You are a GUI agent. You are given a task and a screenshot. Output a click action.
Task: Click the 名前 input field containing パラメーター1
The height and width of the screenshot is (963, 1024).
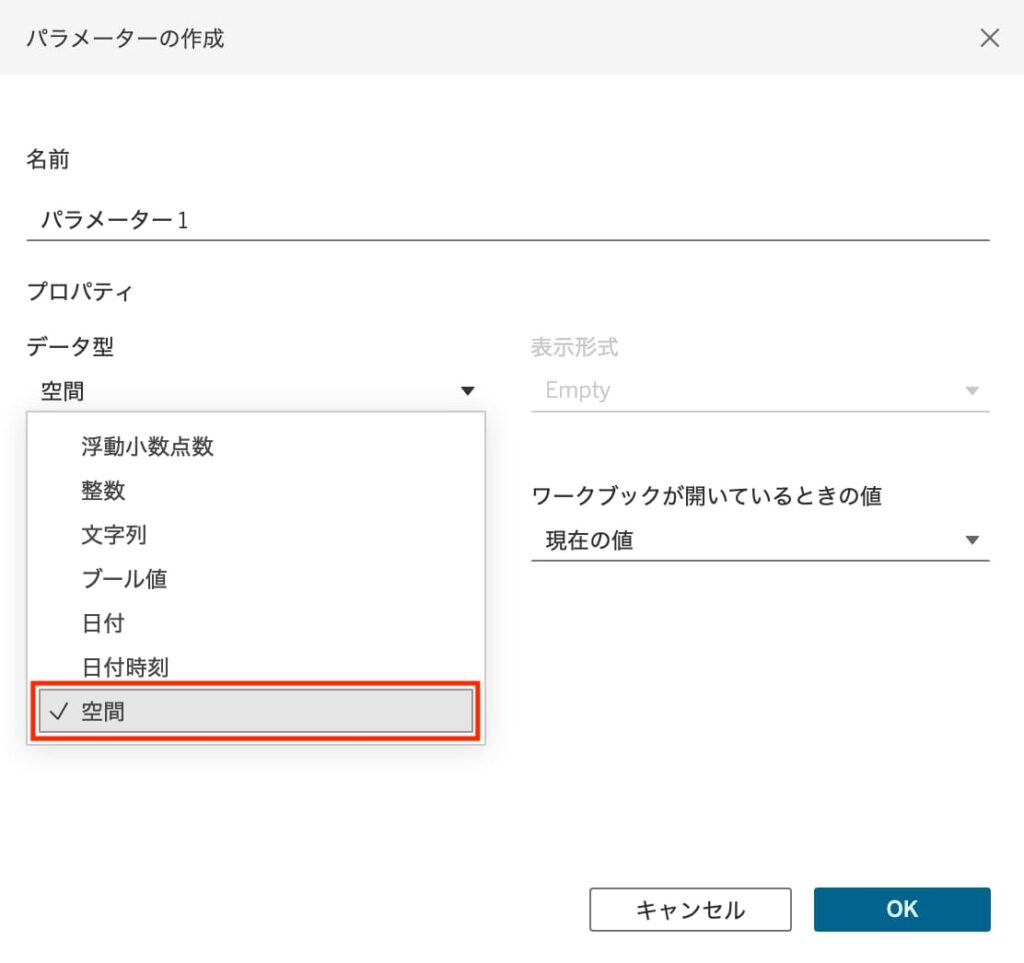506,220
